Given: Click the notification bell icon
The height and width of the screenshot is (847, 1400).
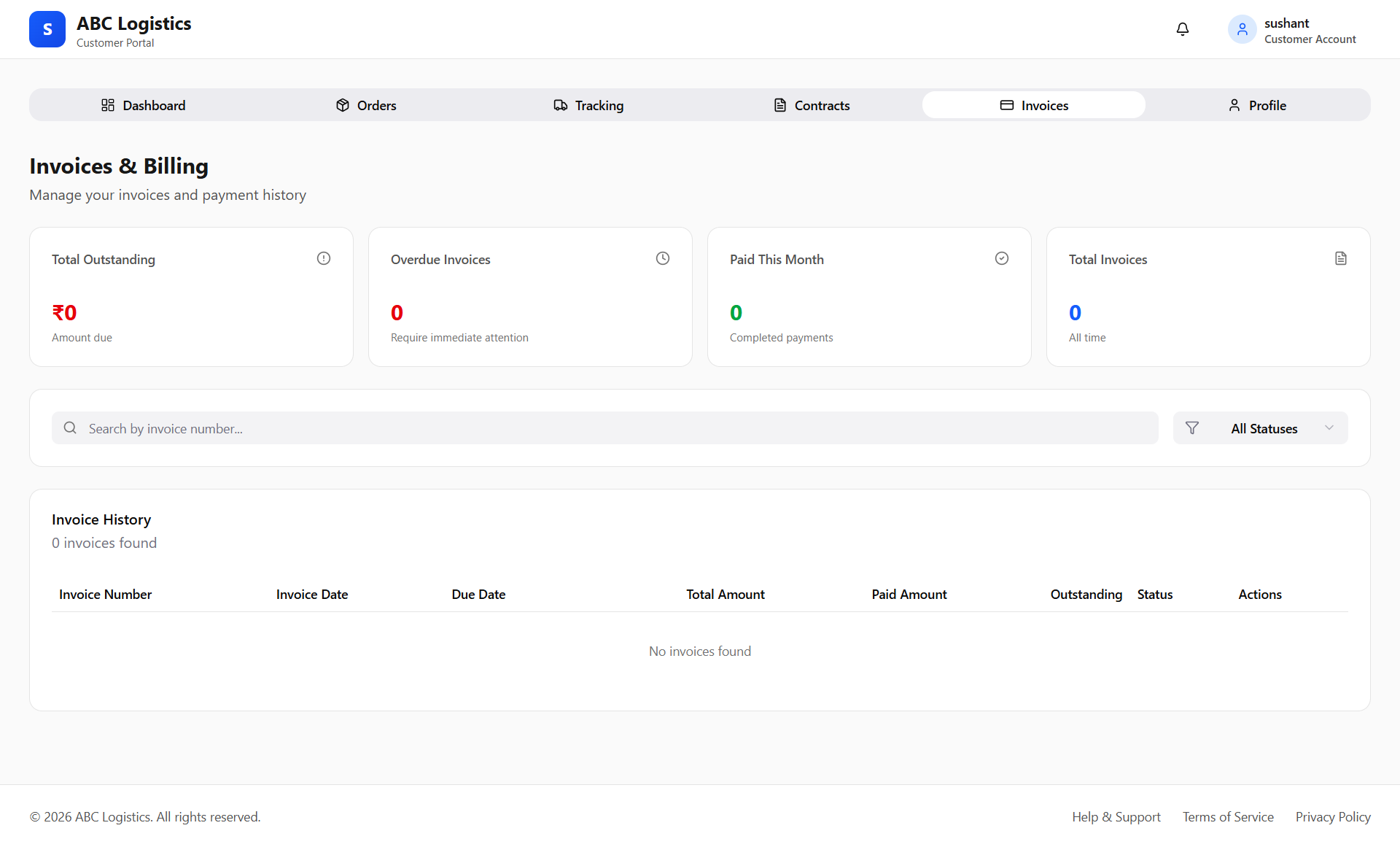Looking at the screenshot, I should pyautogui.click(x=1182, y=29).
